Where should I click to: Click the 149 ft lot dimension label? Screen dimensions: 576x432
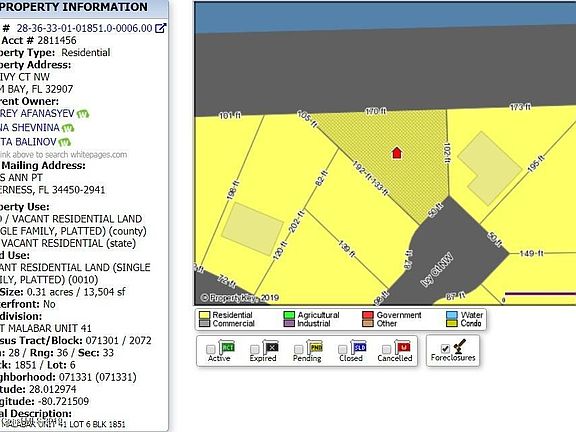[531, 253]
